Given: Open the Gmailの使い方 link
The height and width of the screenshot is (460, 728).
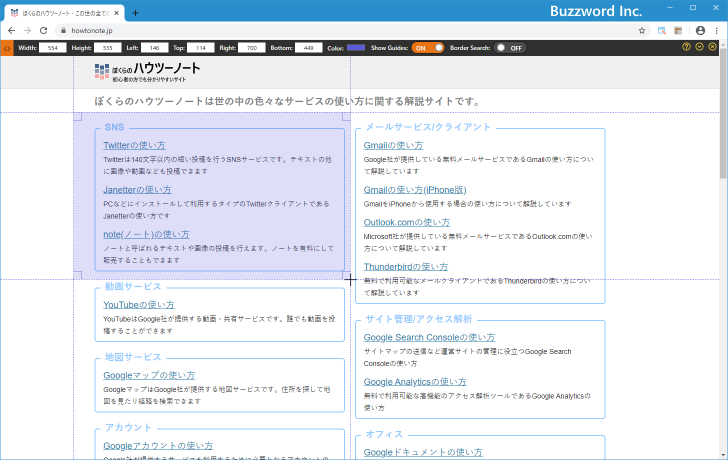Looking at the screenshot, I should click(393, 145).
